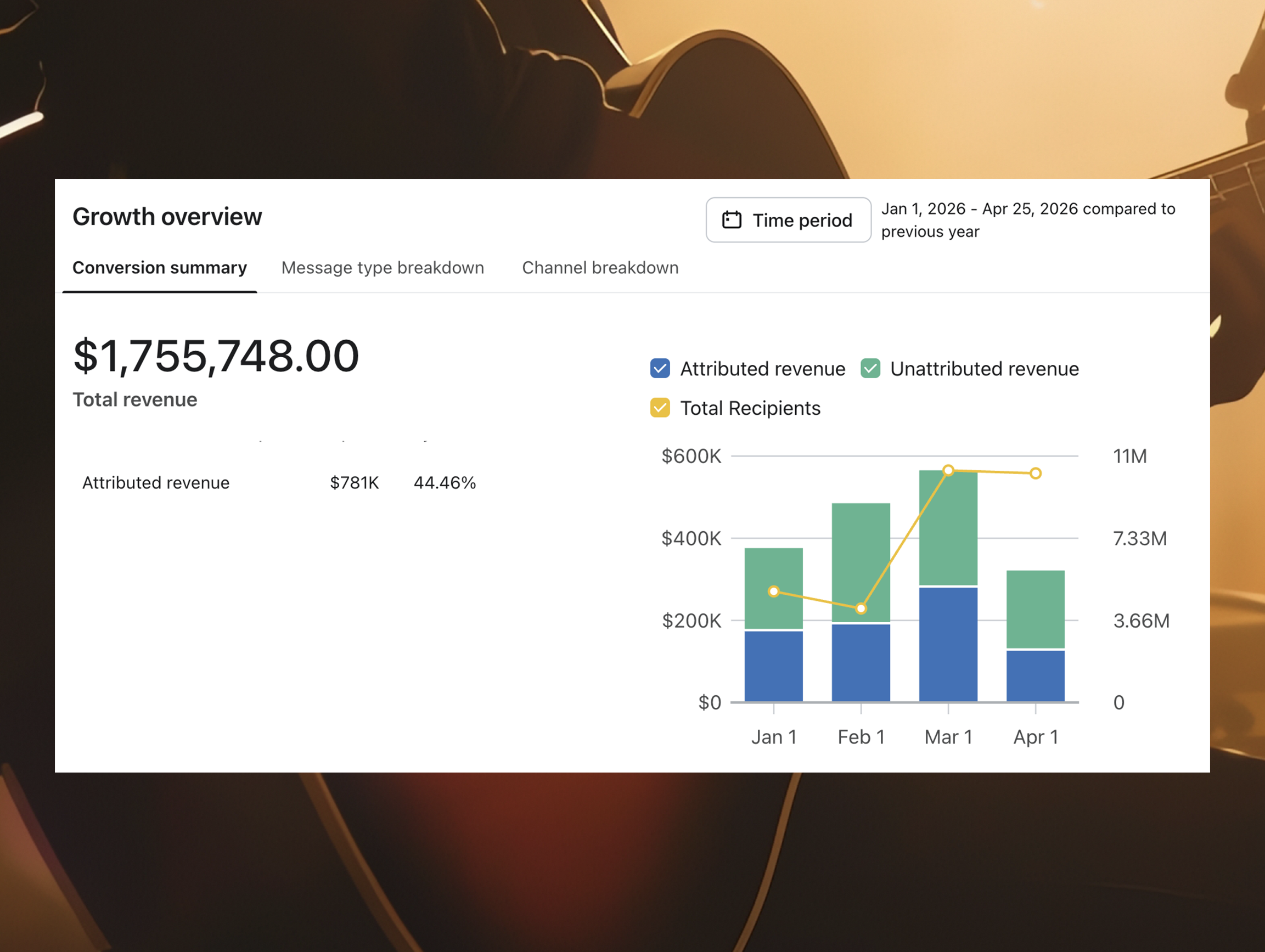This screenshot has height=952, width=1265.
Task: Click the Mar 1 blue attributed bar
Action: tap(948, 643)
